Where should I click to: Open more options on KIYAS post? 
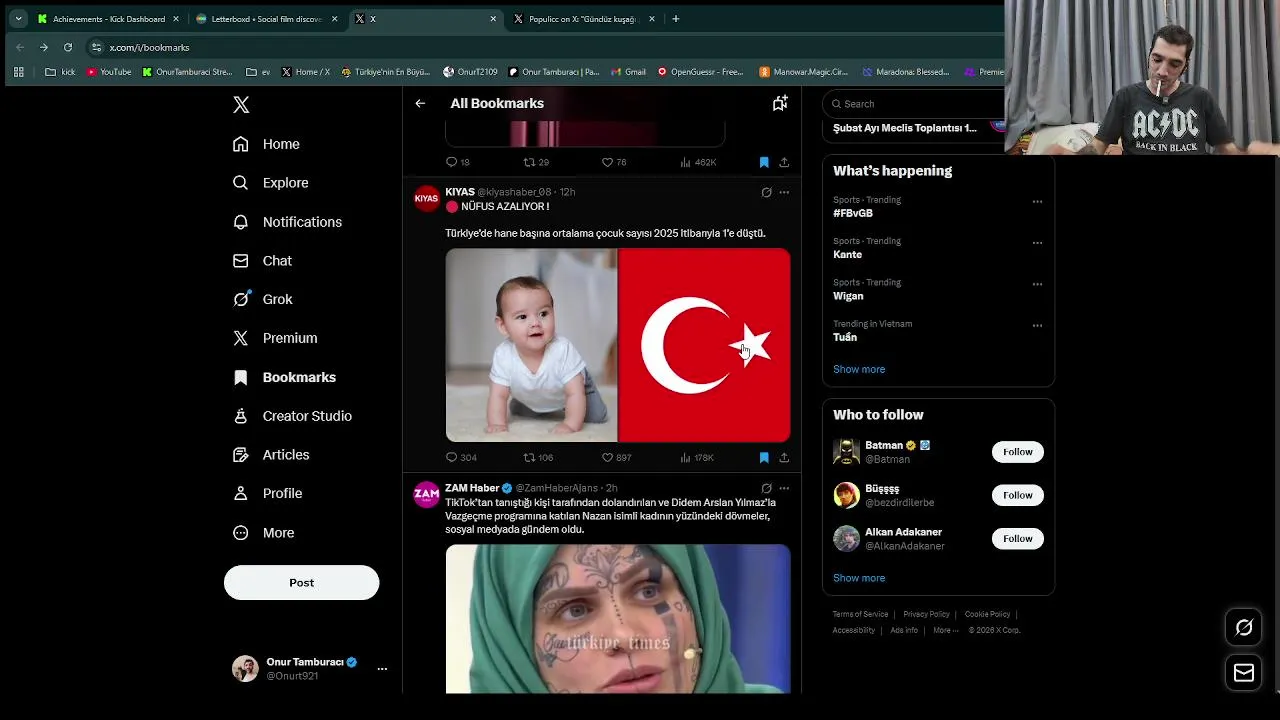coord(784,192)
